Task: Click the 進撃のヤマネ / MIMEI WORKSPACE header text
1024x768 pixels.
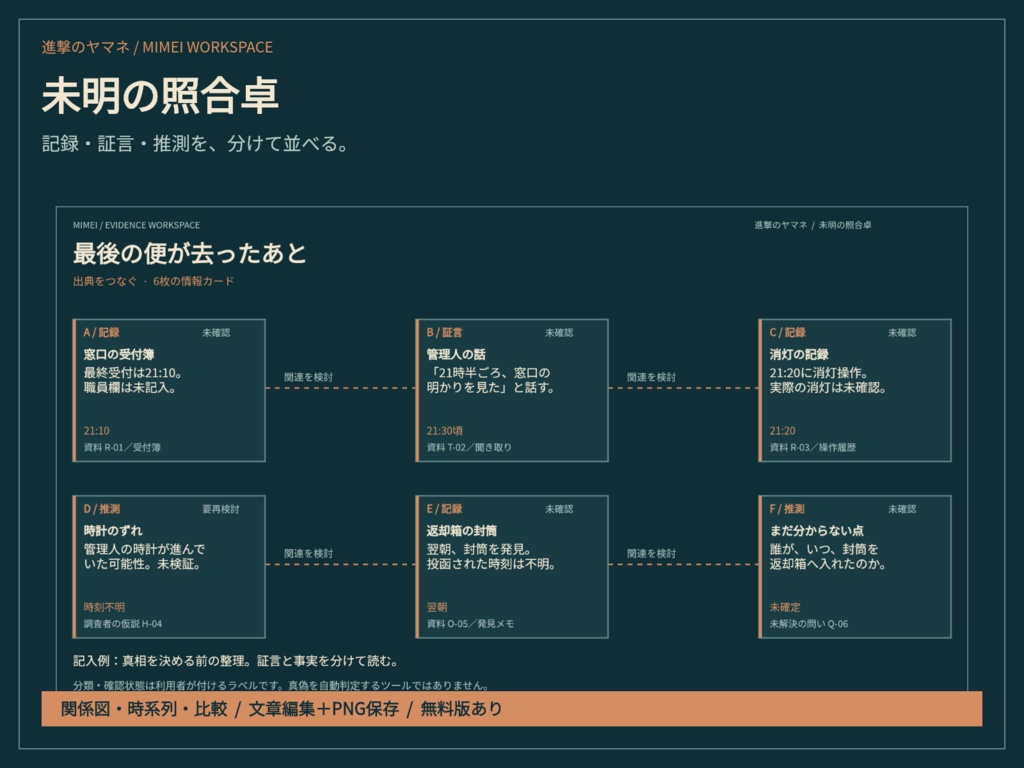Action: pos(157,47)
